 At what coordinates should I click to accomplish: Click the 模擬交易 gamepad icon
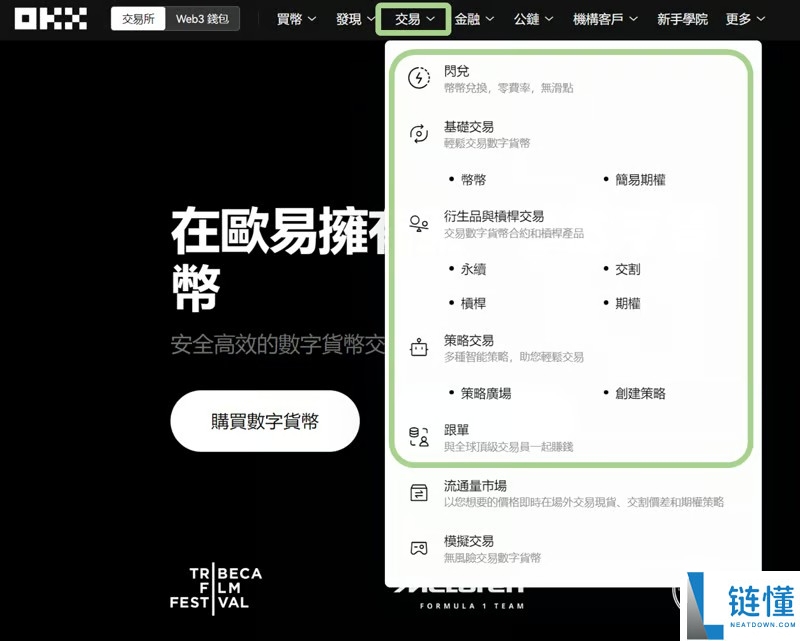[x=419, y=548]
